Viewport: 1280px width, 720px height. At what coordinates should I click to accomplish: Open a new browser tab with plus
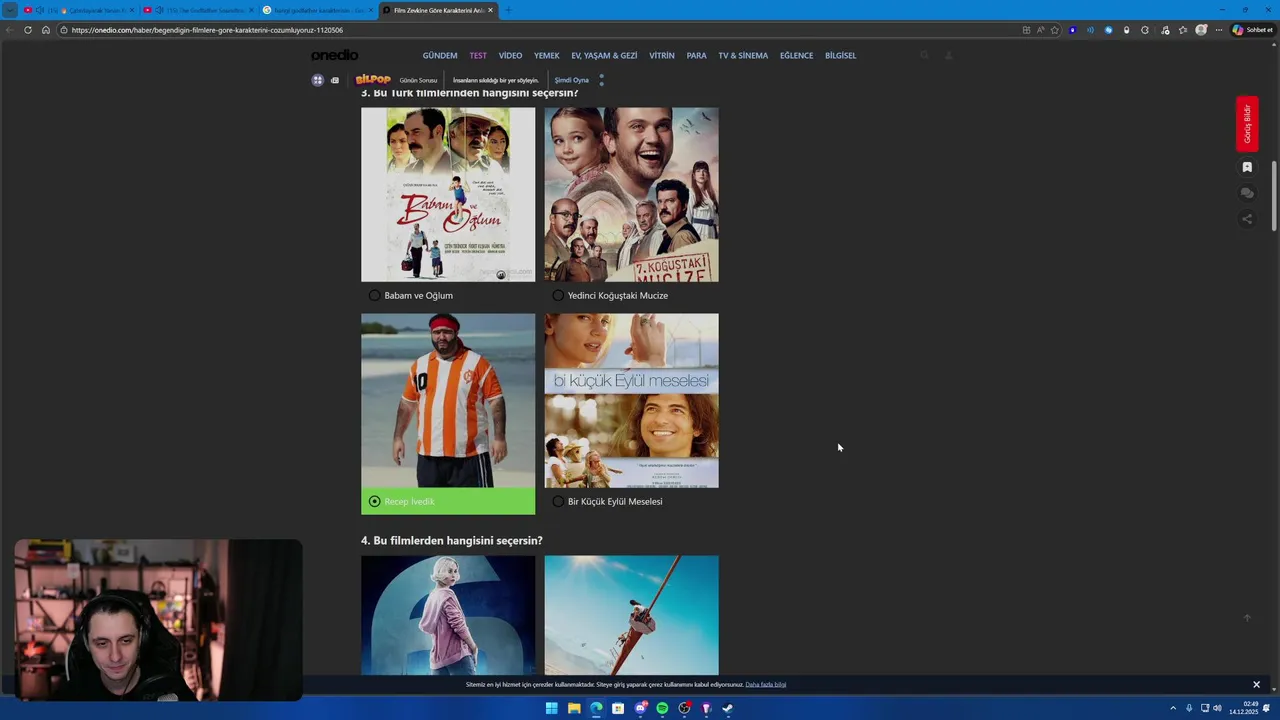[507, 10]
